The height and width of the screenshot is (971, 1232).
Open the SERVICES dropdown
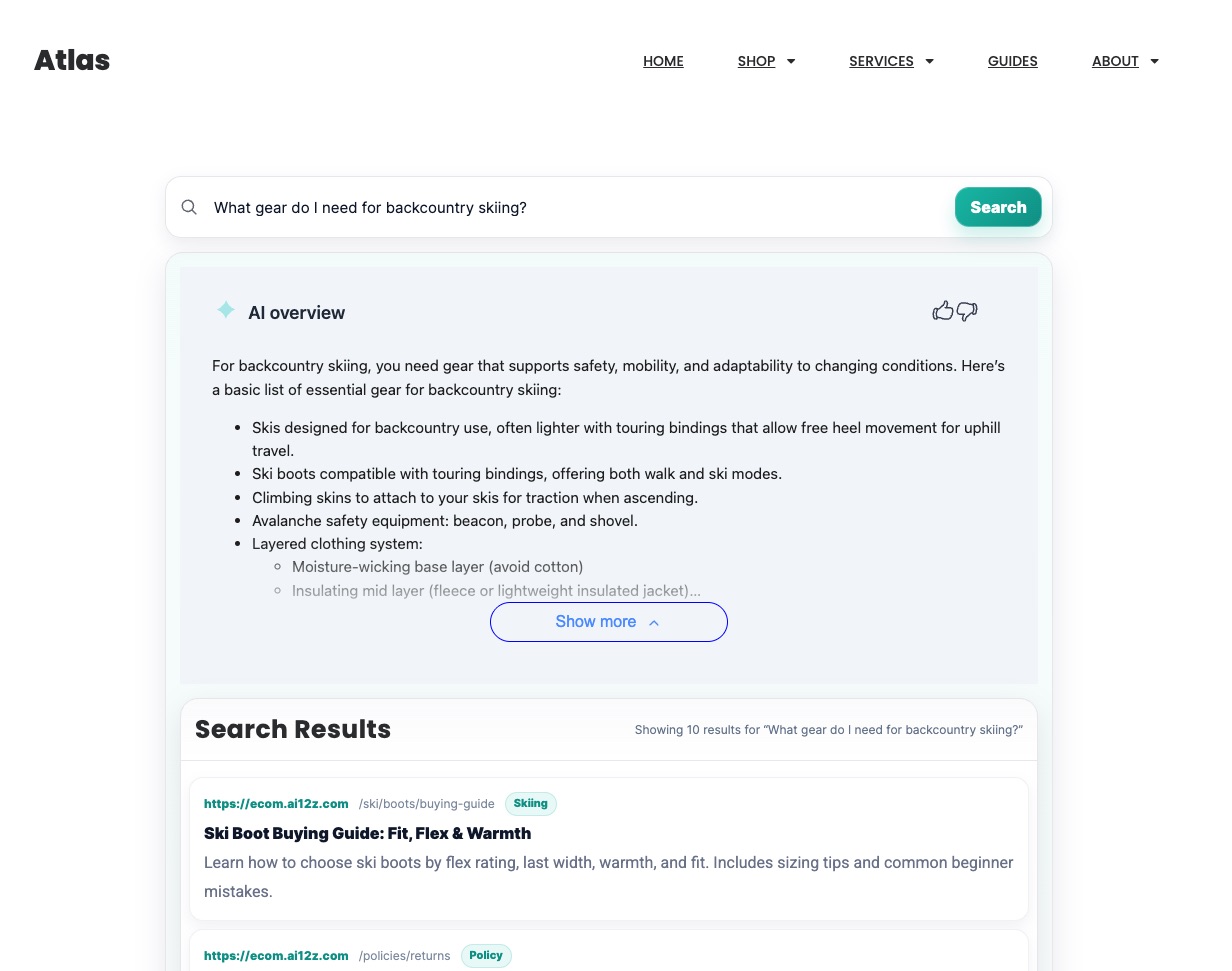tap(891, 61)
